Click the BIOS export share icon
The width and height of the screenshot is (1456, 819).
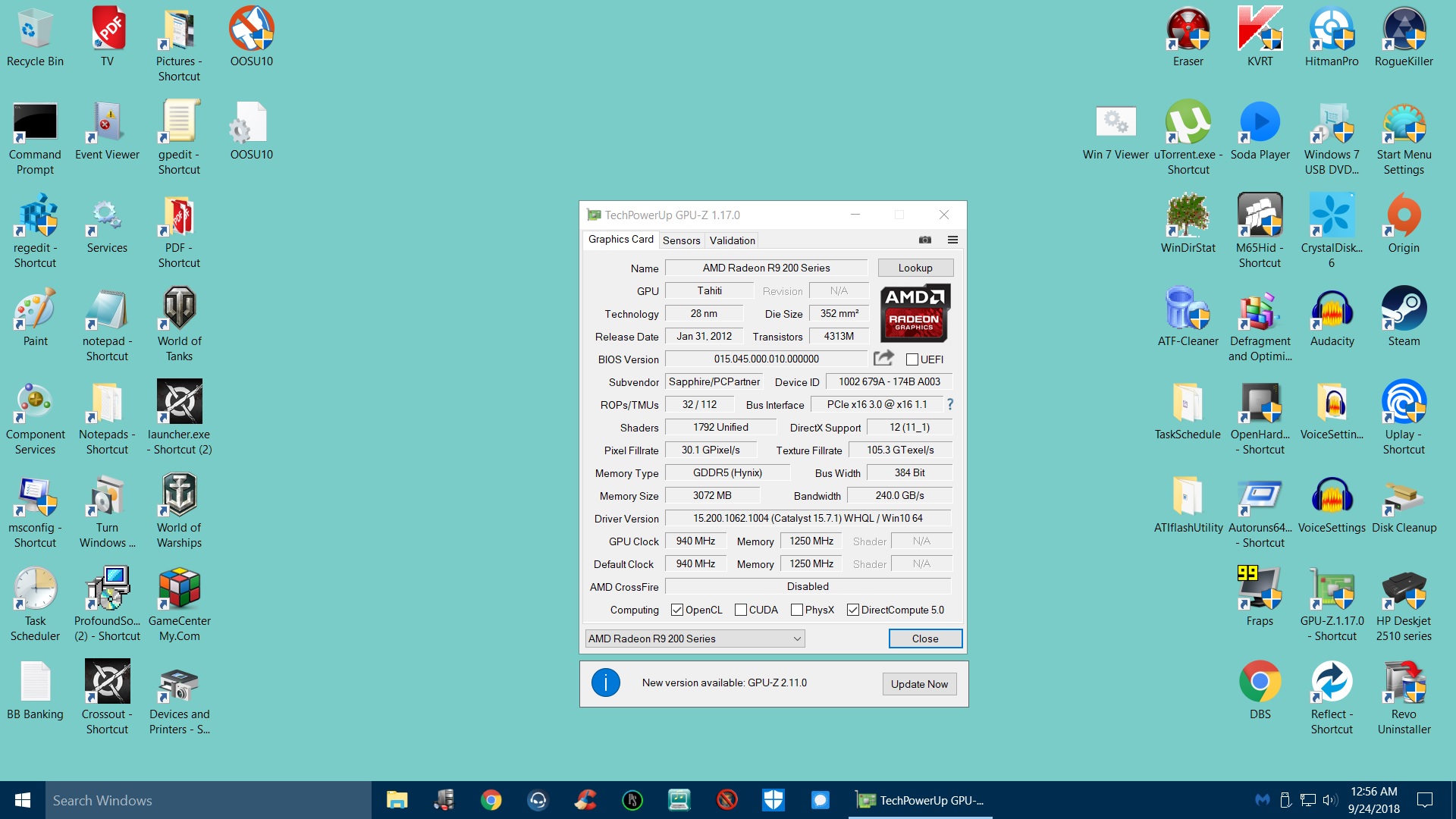[x=883, y=358]
